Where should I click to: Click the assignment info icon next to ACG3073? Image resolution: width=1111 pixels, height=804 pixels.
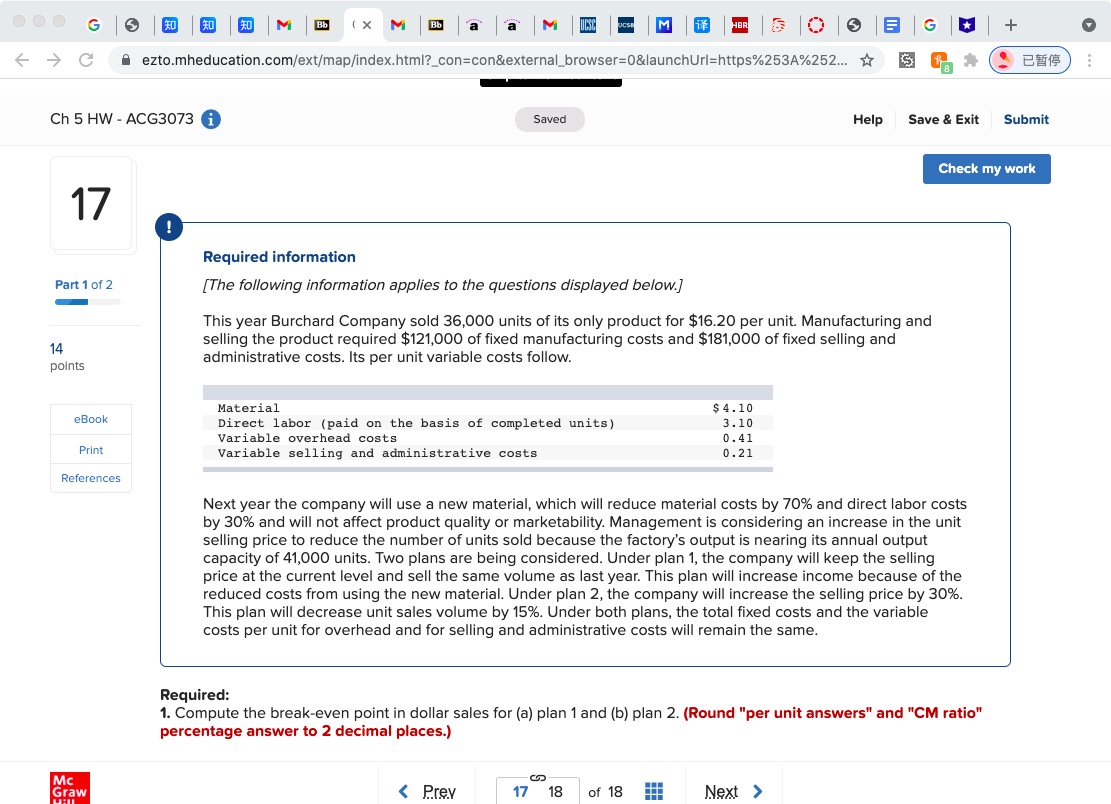[211, 119]
